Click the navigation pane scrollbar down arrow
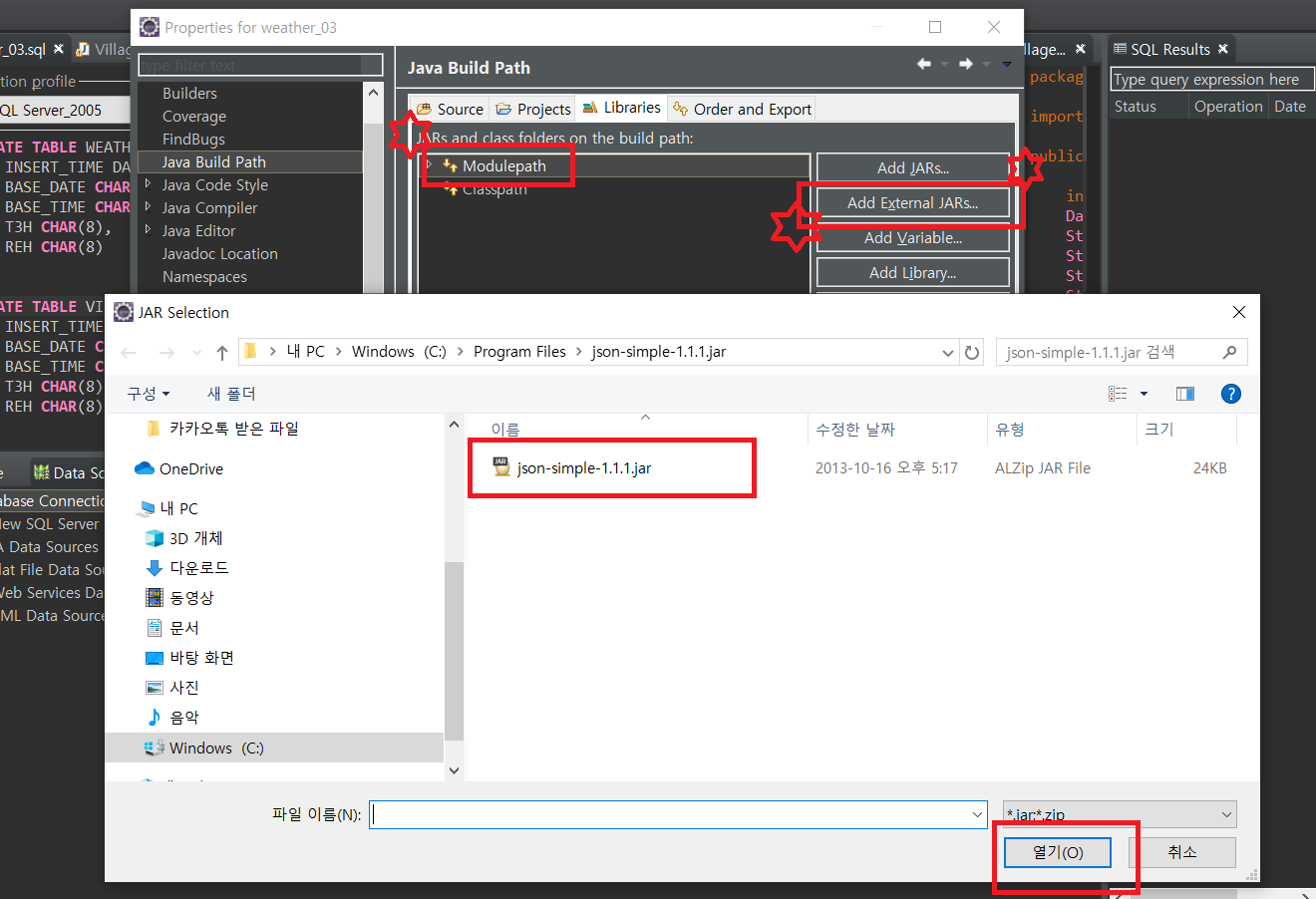Screen dimensions: 1316x899 (455, 770)
